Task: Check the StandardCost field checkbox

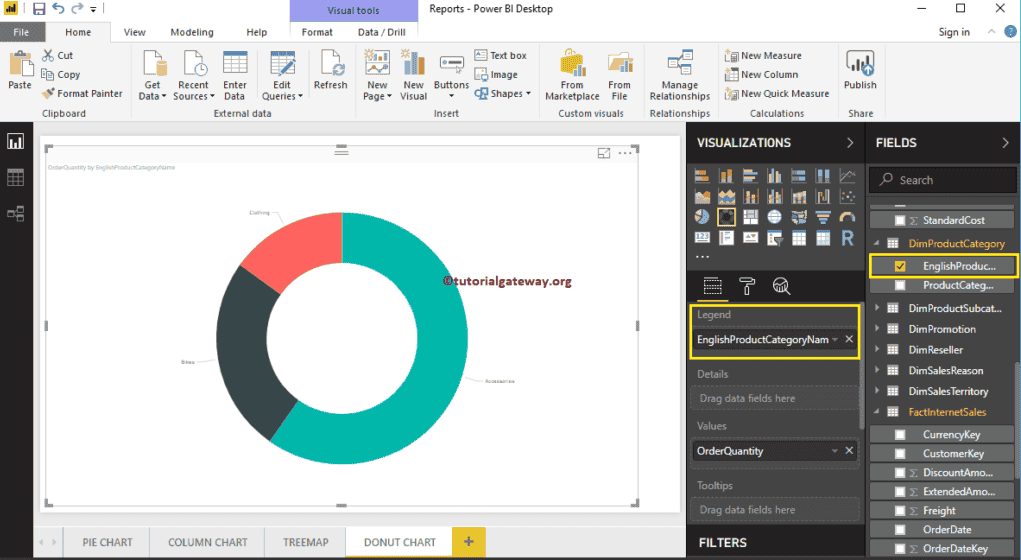Action: [900, 220]
